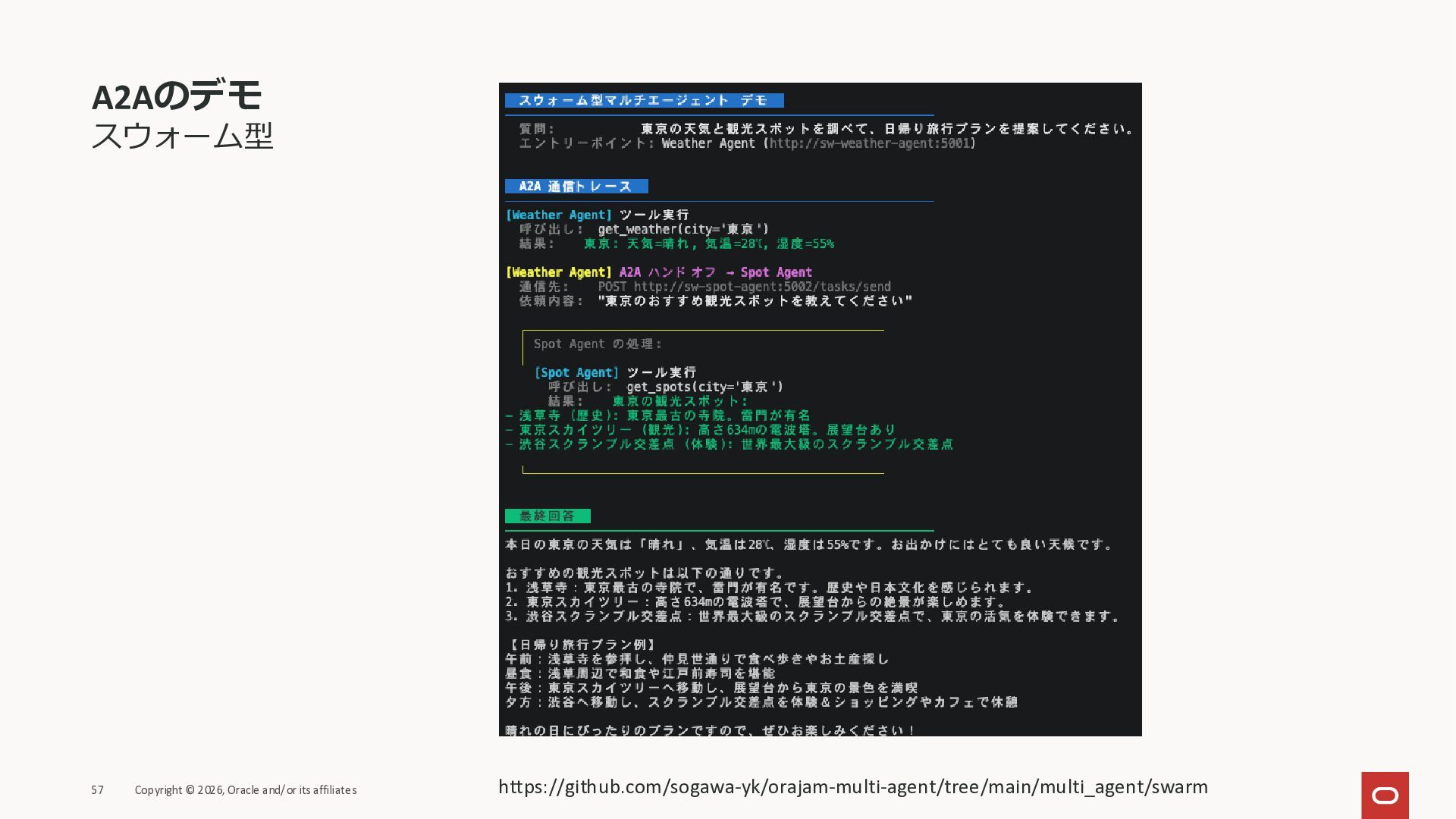Click the Spot Agent の処理 box title

pos(598,344)
